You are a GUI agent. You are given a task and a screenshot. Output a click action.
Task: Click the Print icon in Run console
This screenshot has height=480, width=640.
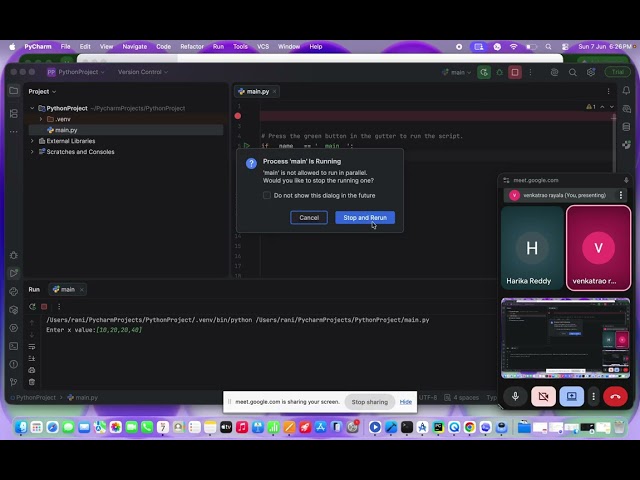(x=32, y=370)
